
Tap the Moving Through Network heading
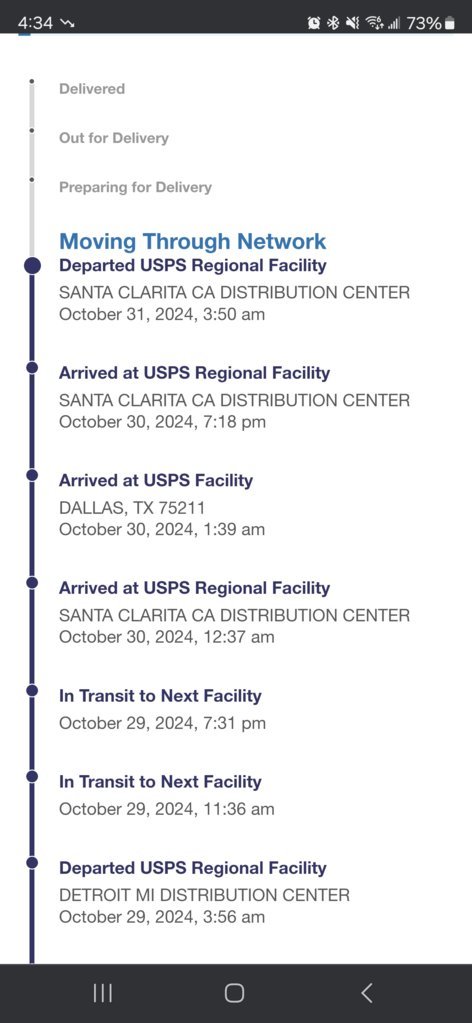point(193,241)
